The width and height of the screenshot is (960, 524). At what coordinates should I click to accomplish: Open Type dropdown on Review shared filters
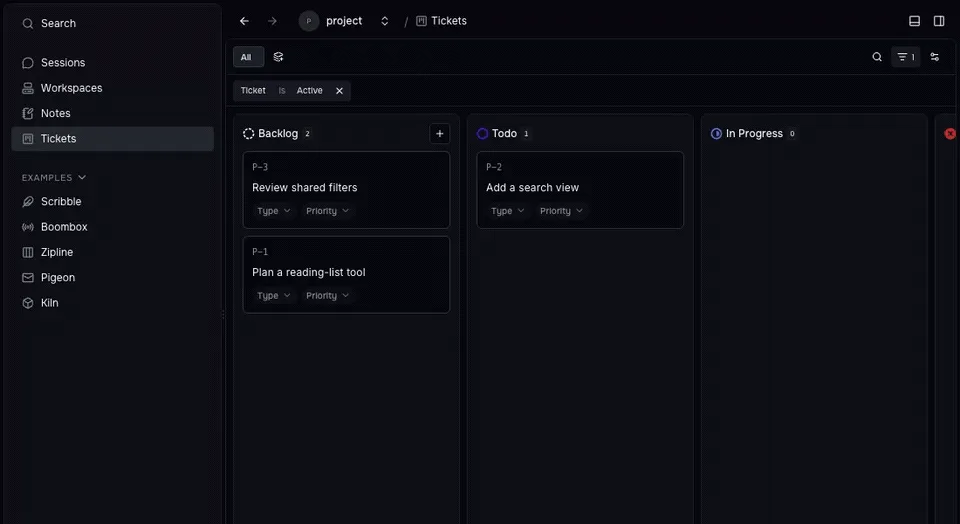point(274,211)
